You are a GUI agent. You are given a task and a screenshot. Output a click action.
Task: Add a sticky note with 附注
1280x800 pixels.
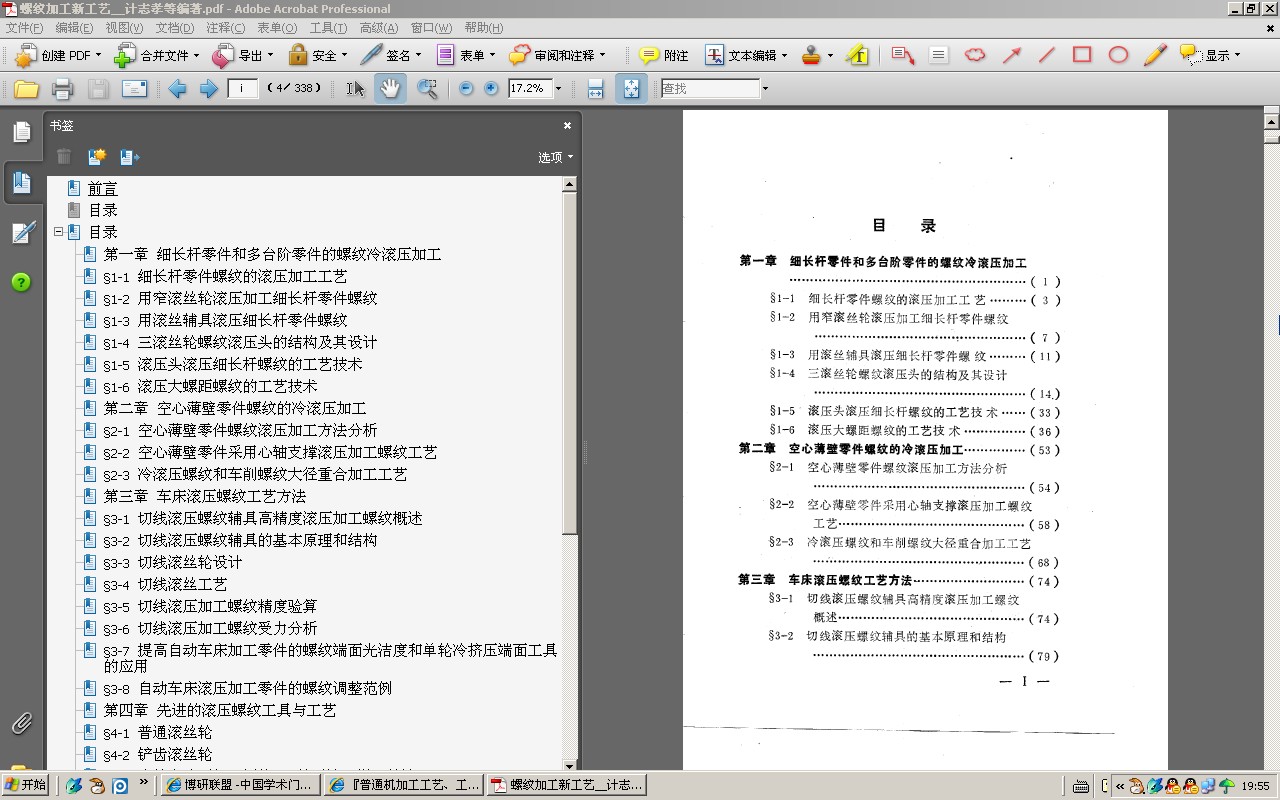664,56
